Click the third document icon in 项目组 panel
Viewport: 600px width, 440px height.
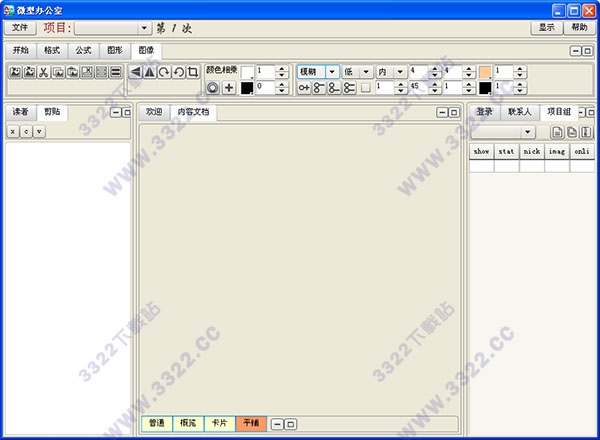(x=586, y=132)
